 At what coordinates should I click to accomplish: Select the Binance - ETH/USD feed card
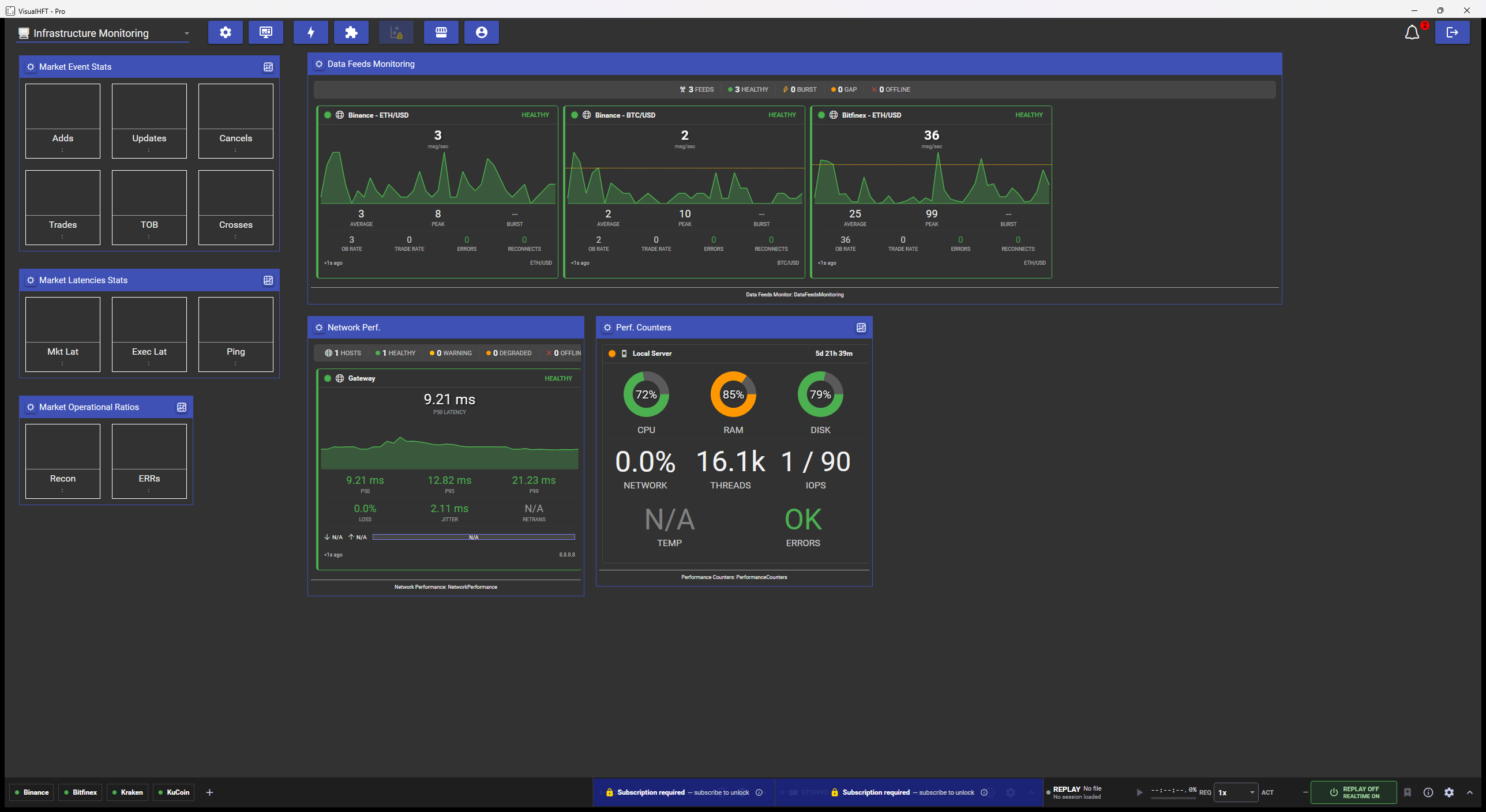[437, 192]
